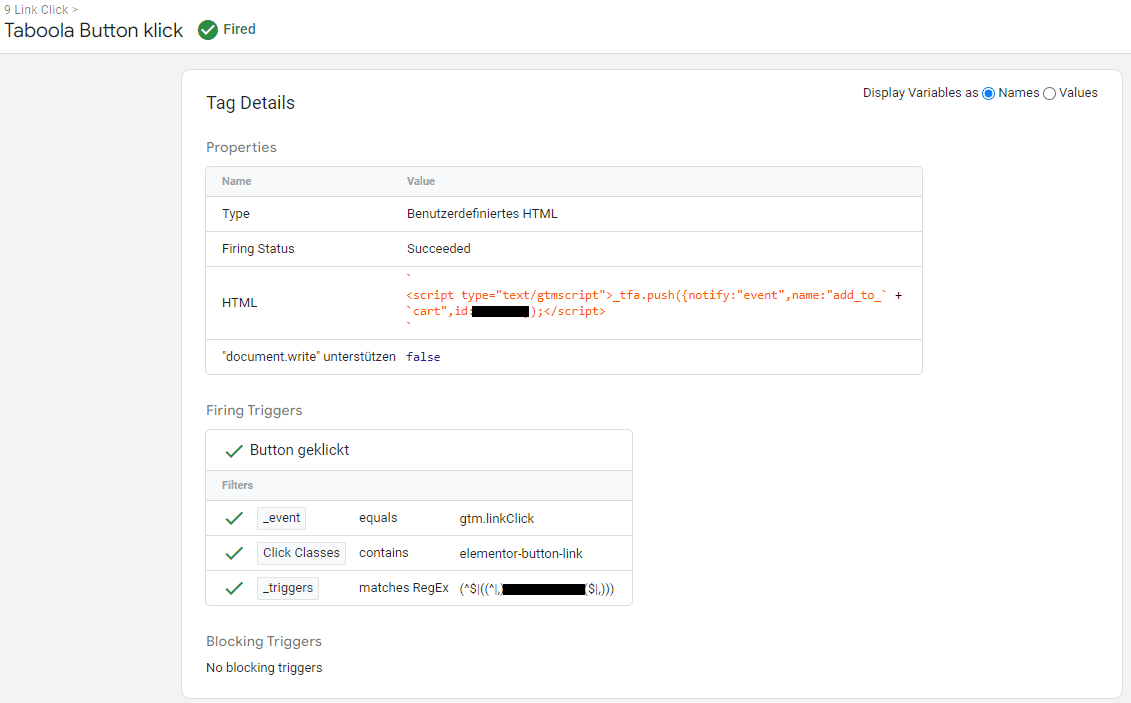Click the Tag Details heading

[250, 103]
